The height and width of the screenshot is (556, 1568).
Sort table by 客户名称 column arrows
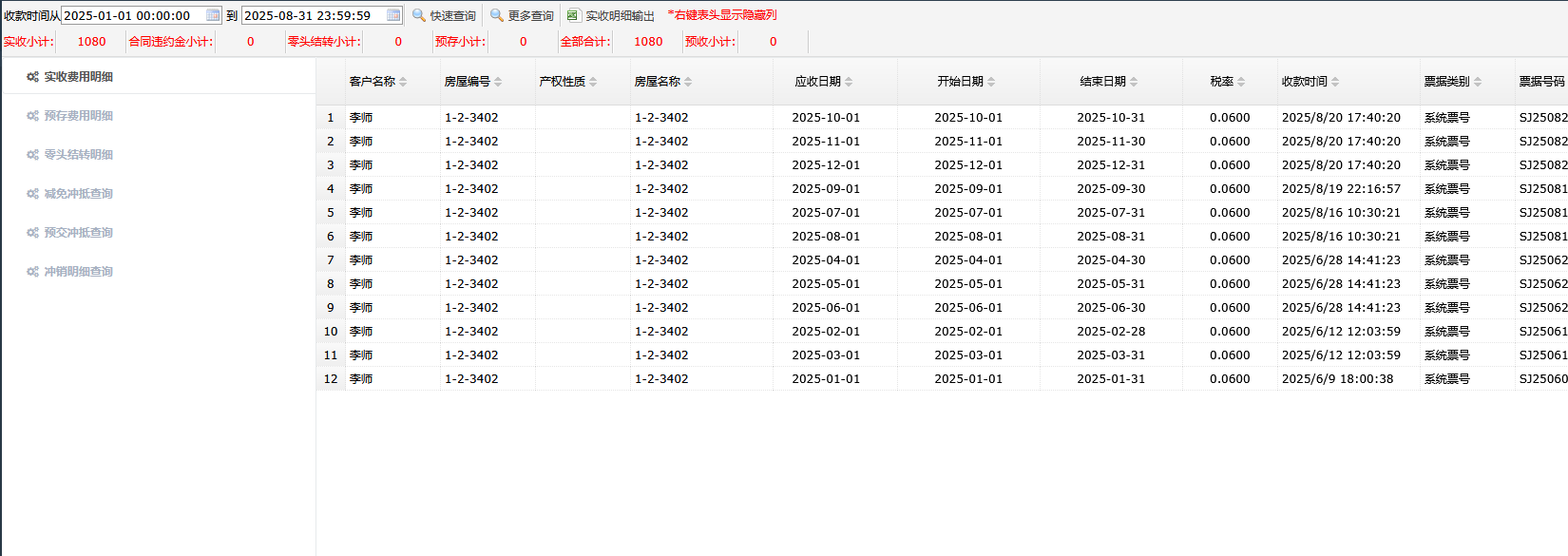[x=403, y=82]
